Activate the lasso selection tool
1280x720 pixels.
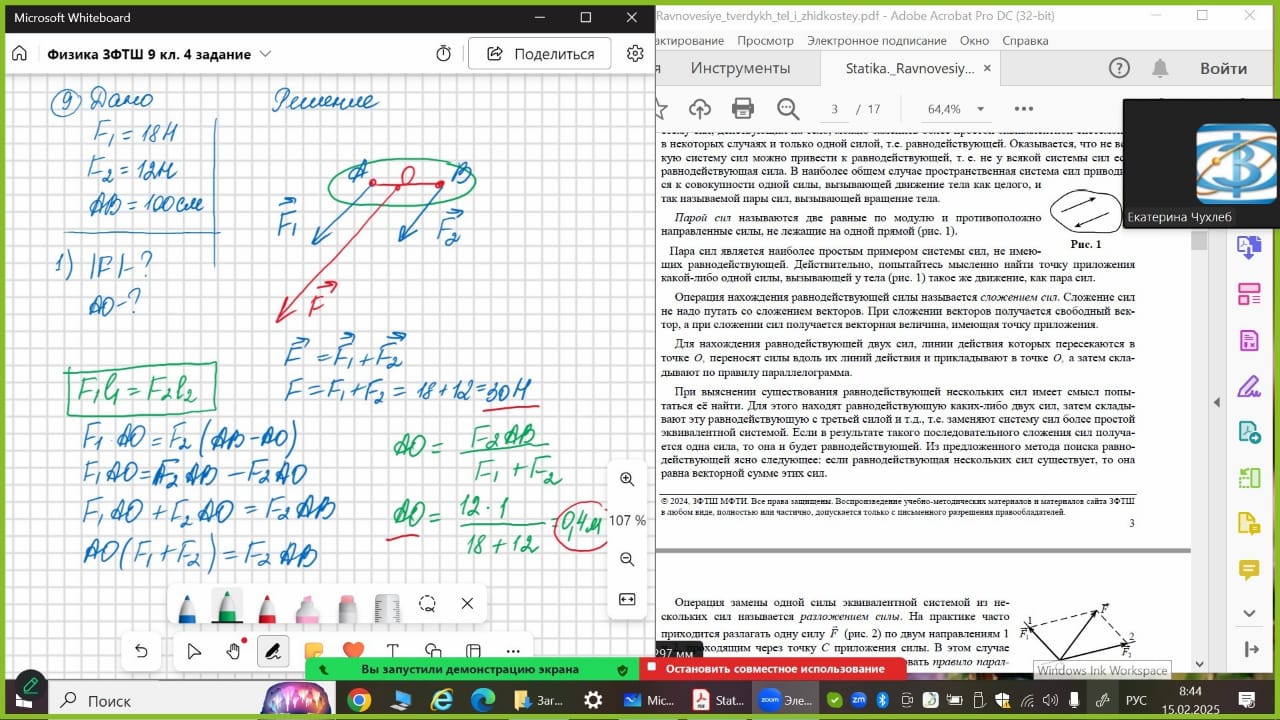coord(427,604)
